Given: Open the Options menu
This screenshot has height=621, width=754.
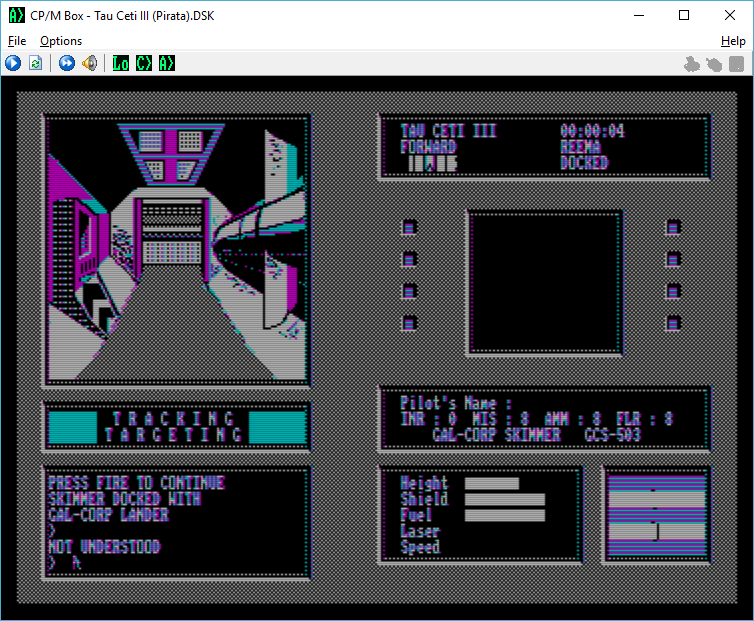Looking at the screenshot, I should pos(61,41).
